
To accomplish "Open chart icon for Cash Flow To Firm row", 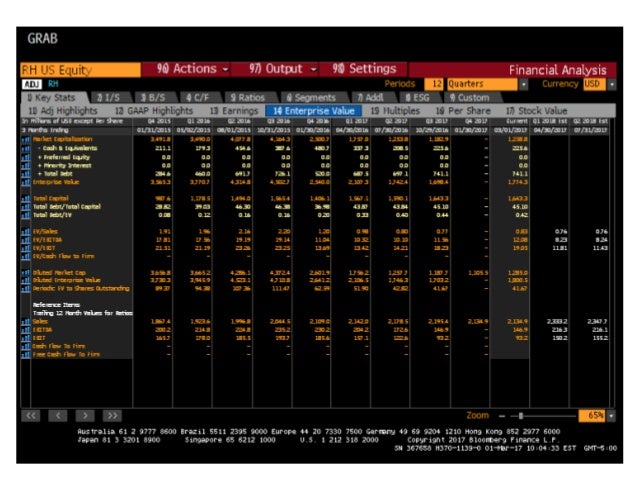I will [x=26, y=346].
